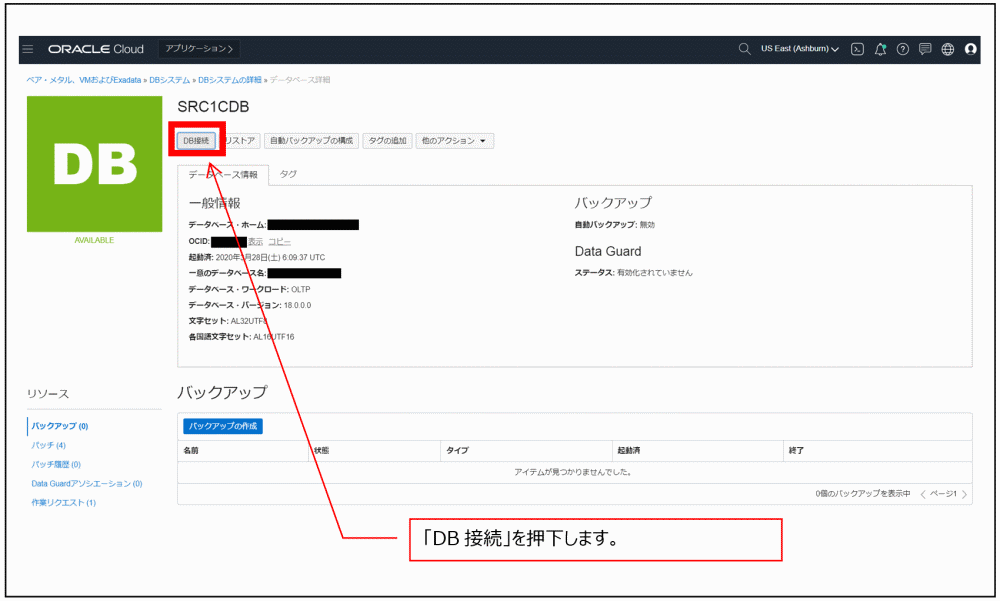This screenshot has height=601, width=1000.
Task: Open the DBシステムの詳細 breadcrumb link
Action: pyautogui.click(x=230, y=80)
